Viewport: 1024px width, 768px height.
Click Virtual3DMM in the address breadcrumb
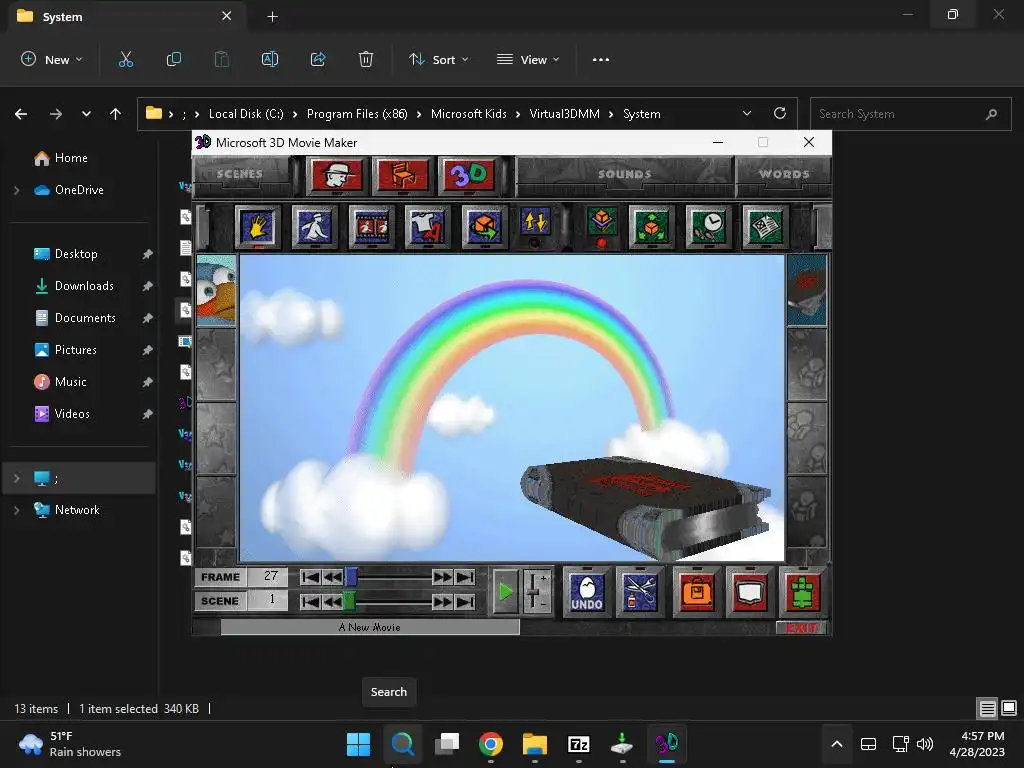[564, 114]
